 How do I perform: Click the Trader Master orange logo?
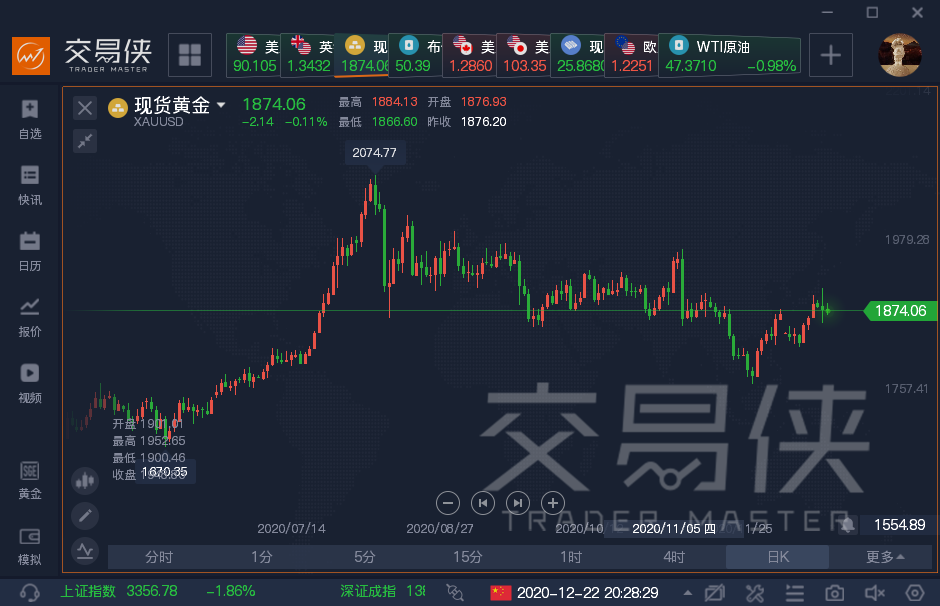click(x=31, y=56)
